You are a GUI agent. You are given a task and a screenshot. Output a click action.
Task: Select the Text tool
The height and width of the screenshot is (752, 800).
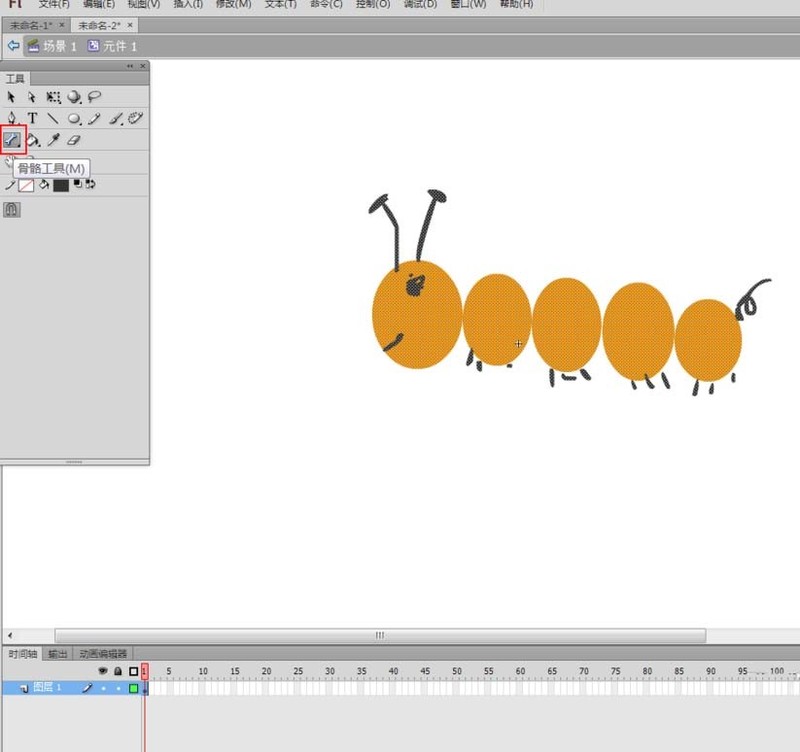[x=32, y=118]
